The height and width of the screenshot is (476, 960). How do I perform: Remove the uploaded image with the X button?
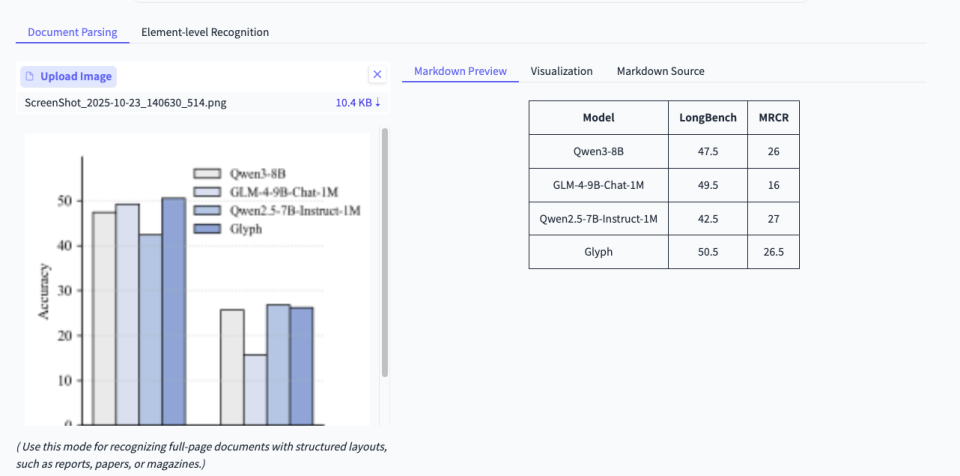click(377, 75)
